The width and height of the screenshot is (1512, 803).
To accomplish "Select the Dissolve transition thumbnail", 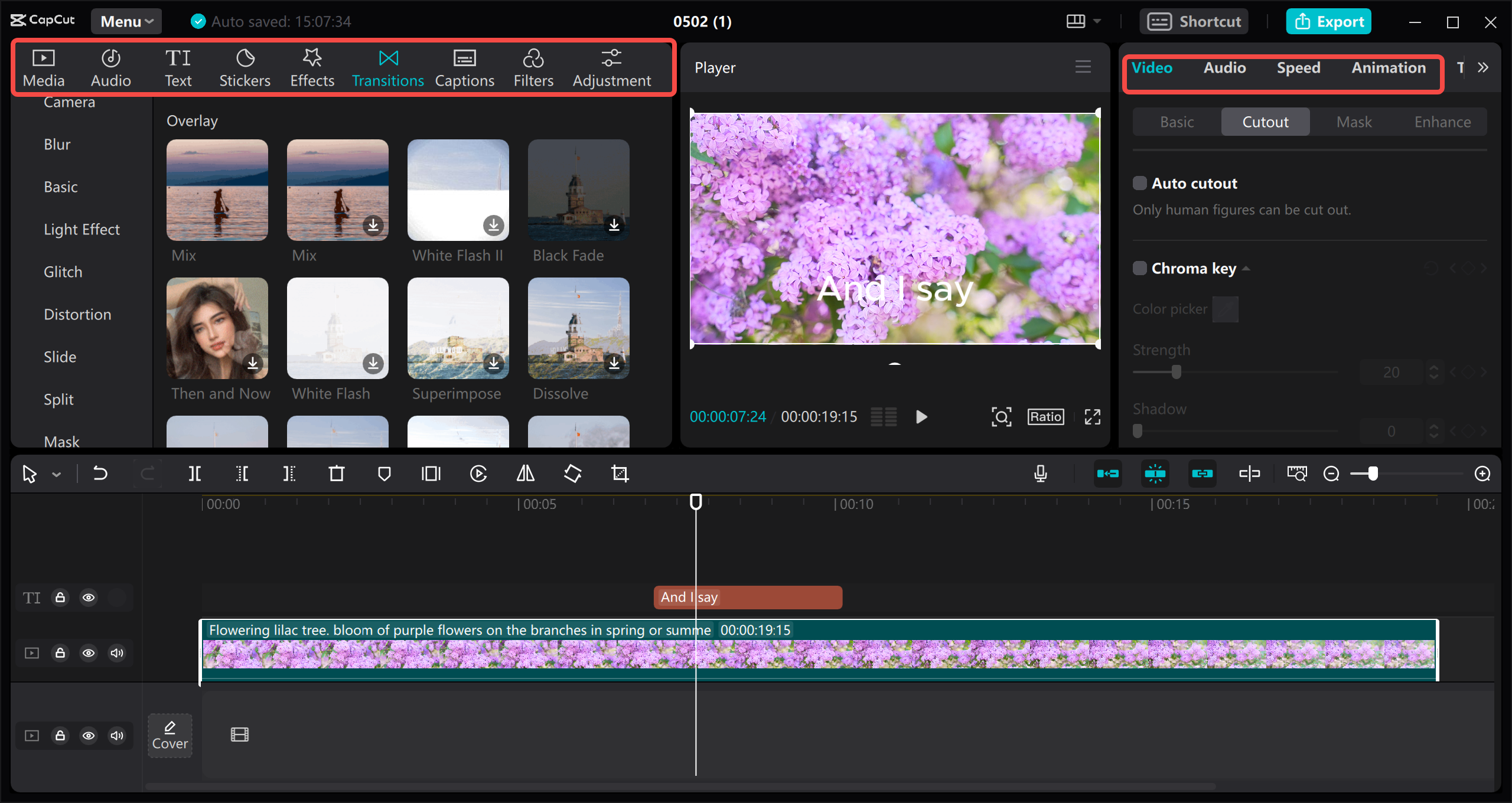I will (x=579, y=328).
